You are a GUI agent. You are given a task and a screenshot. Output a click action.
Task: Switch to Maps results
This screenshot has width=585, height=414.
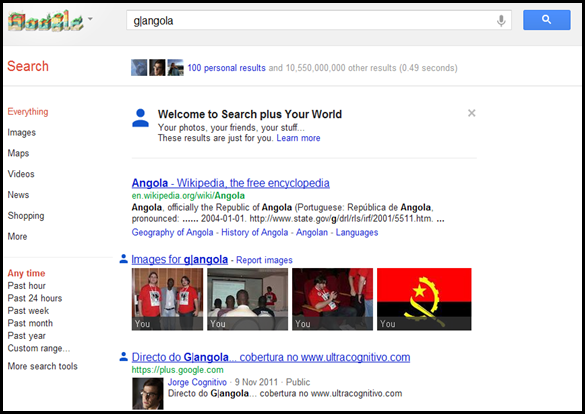[18, 153]
